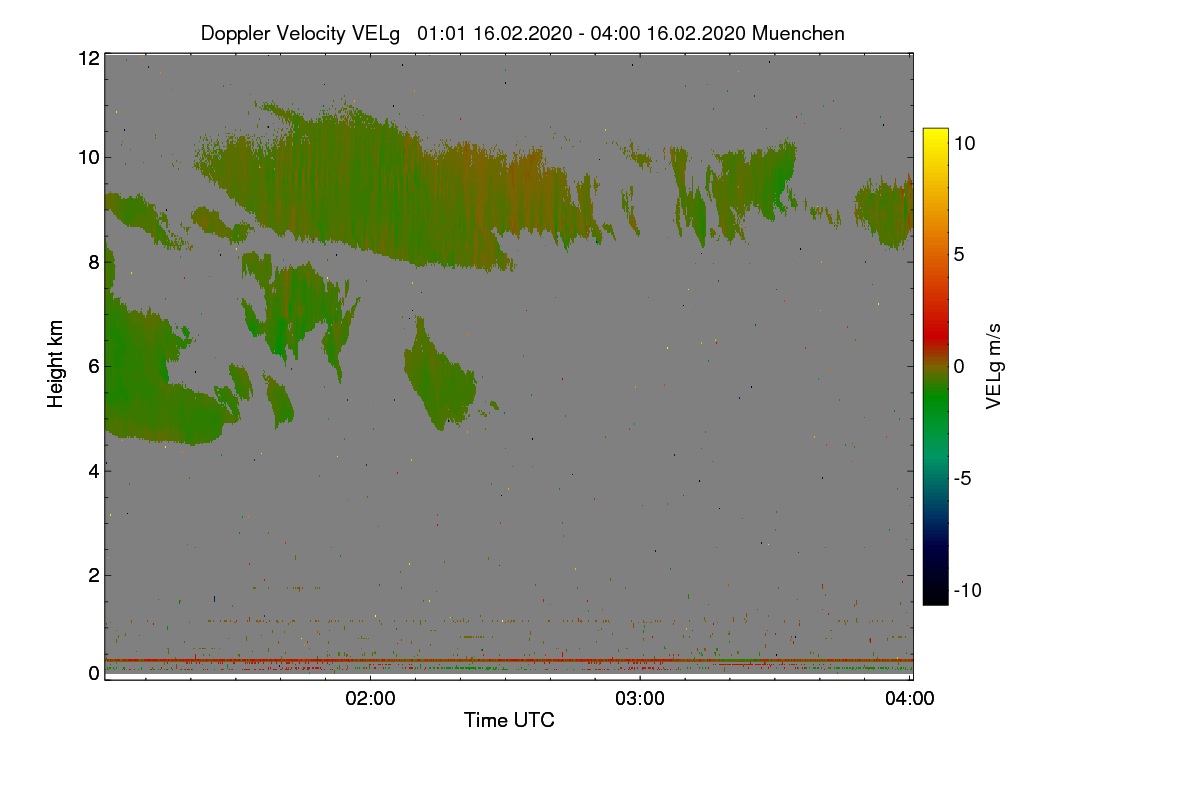Viewport: 1200px width, 800px height.
Task: Click the "04:00" time tick label
Action: tap(910, 699)
